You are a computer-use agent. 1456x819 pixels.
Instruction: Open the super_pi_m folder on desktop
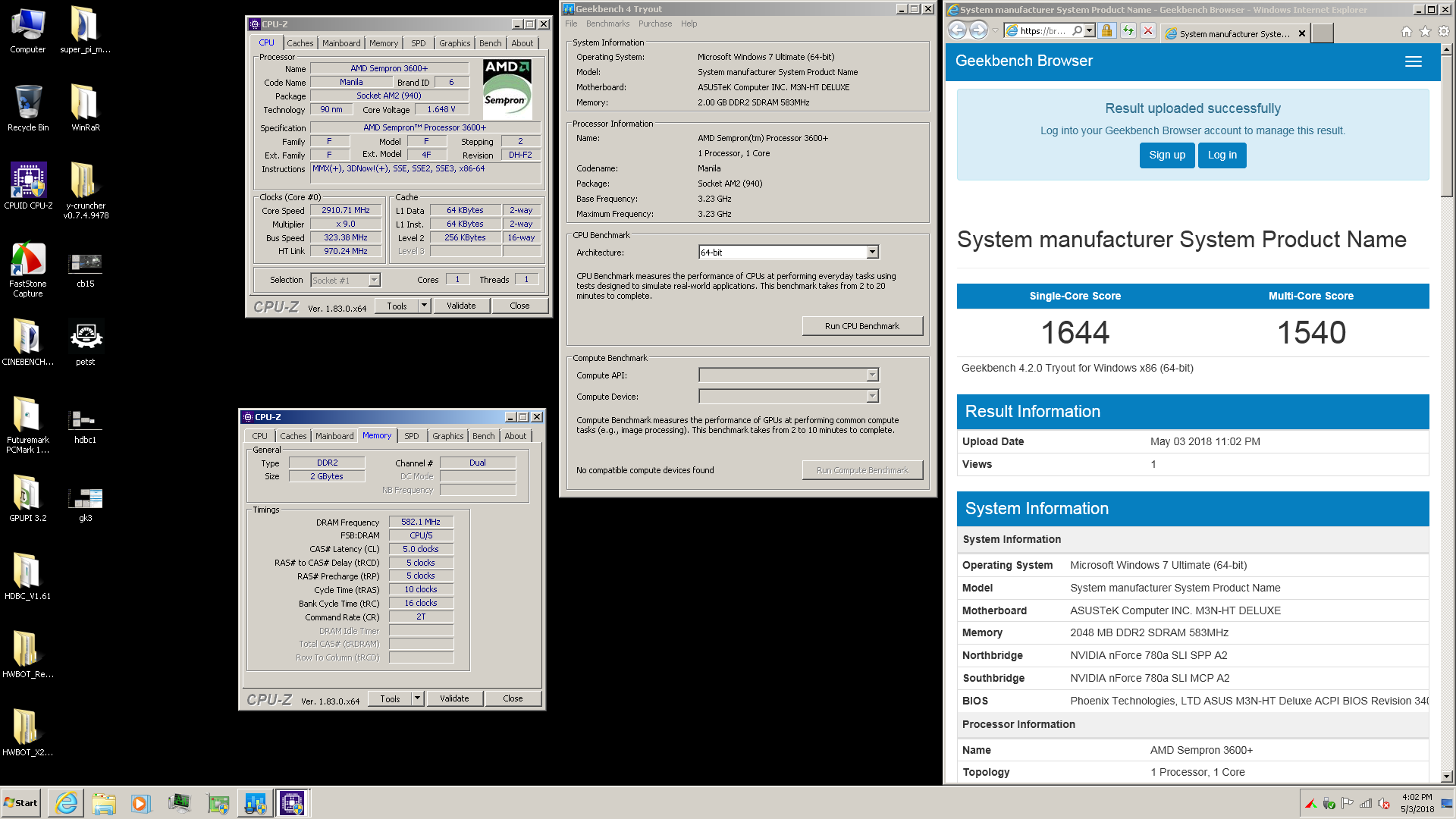tap(86, 30)
